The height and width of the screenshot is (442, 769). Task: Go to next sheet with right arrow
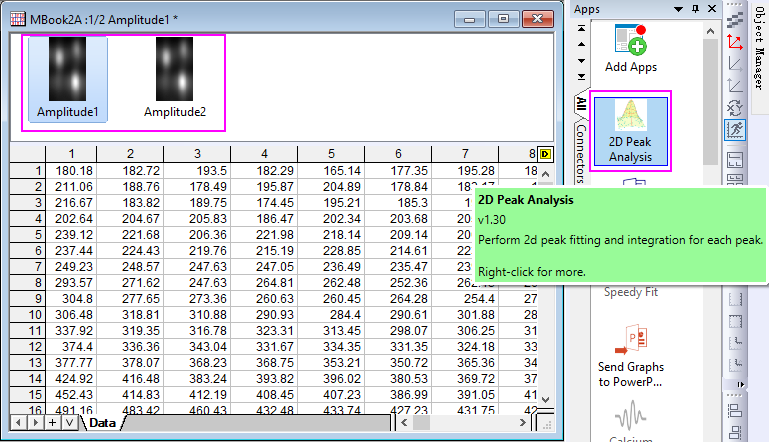pos(35,422)
